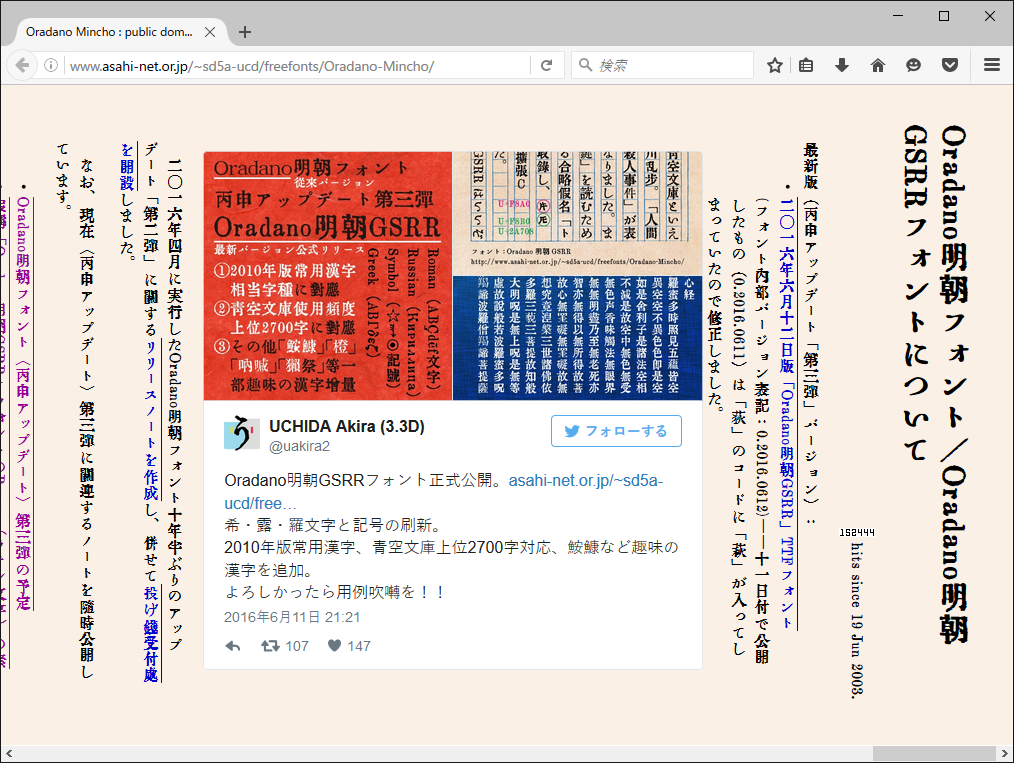This screenshot has height=763, width=1014.
Task: Open the downloads arrow icon
Action: pyautogui.click(x=841, y=65)
